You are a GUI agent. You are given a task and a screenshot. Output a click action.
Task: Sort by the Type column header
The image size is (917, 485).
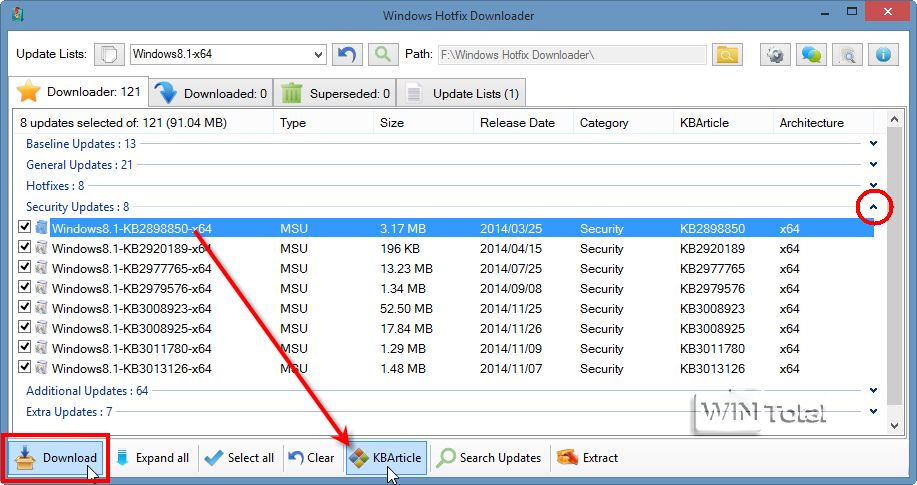[x=323, y=123]
